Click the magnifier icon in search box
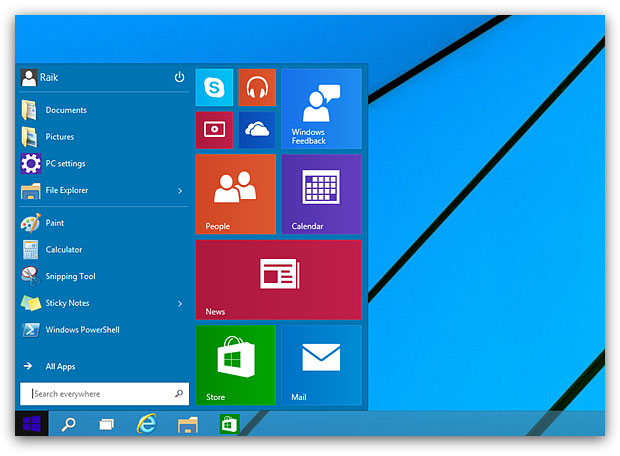The image size is (620, 456). tap(179, 394)
